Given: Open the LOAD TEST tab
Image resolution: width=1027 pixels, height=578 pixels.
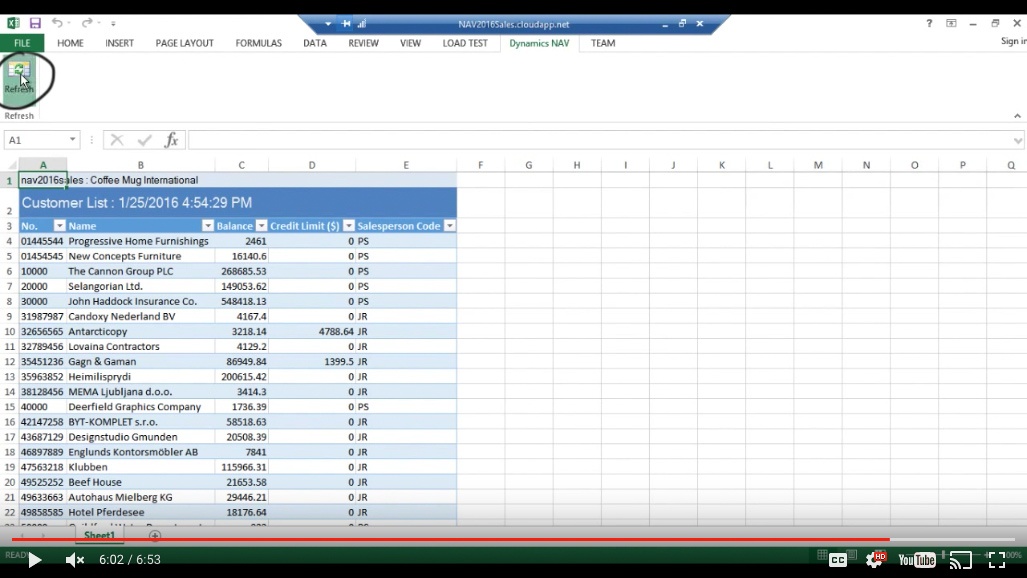Looking at the screenshot, I should [465, 43].
